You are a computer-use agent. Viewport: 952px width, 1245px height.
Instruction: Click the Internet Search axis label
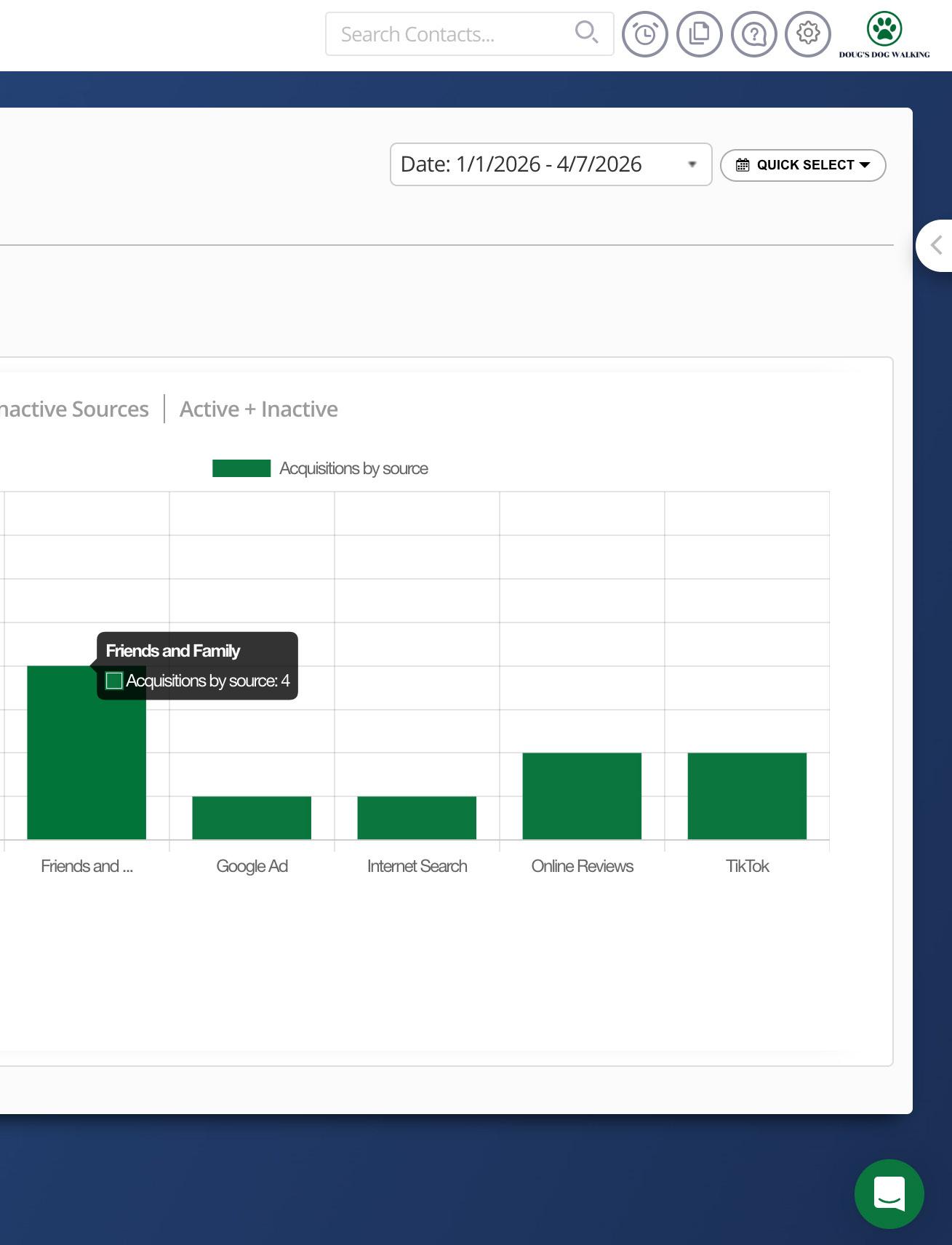(417, 866)
